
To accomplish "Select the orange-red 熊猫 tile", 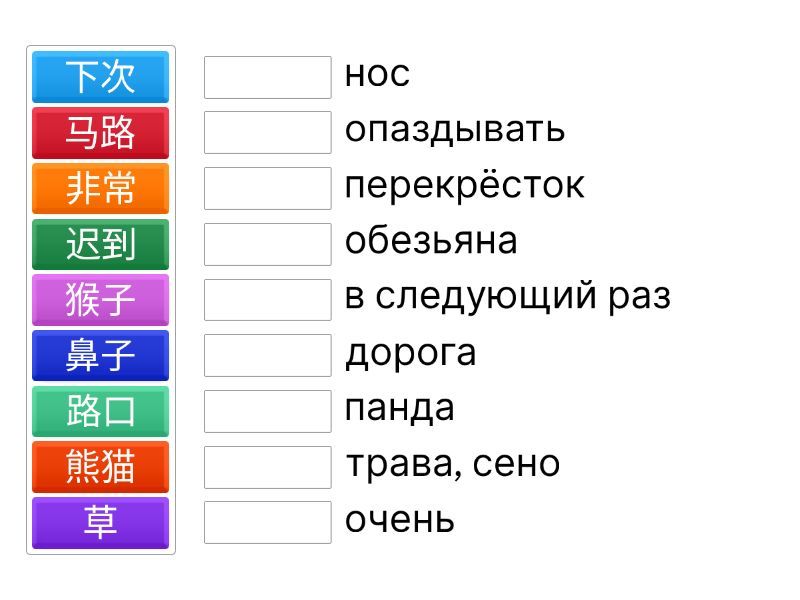I will click(x=100, y=467).
